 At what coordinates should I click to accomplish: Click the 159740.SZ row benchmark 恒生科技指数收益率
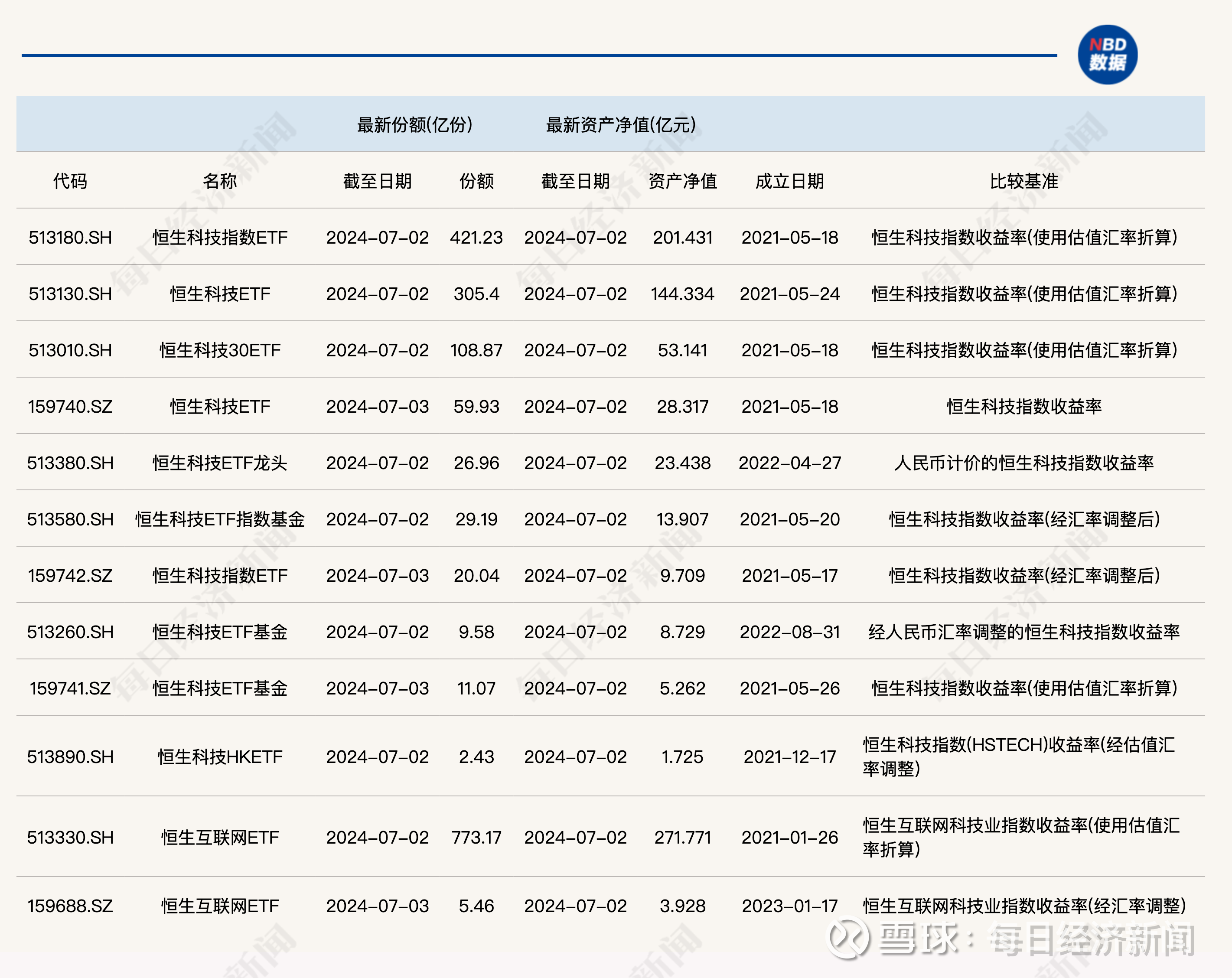click(x=1024, y=406)
